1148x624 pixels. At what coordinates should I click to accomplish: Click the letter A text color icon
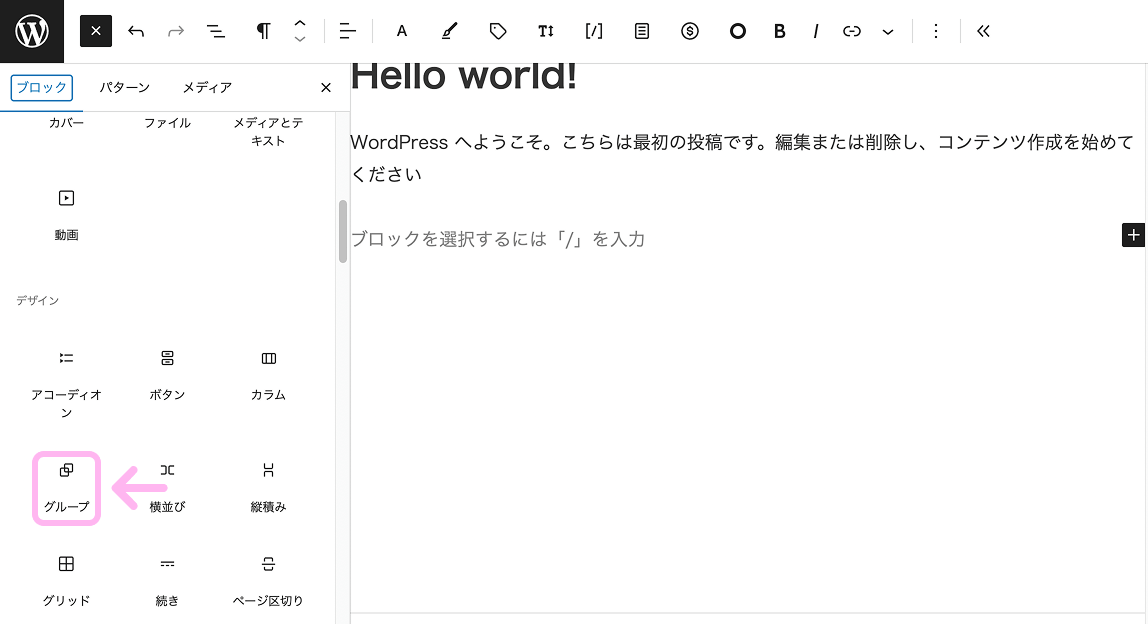coord(401,31)
